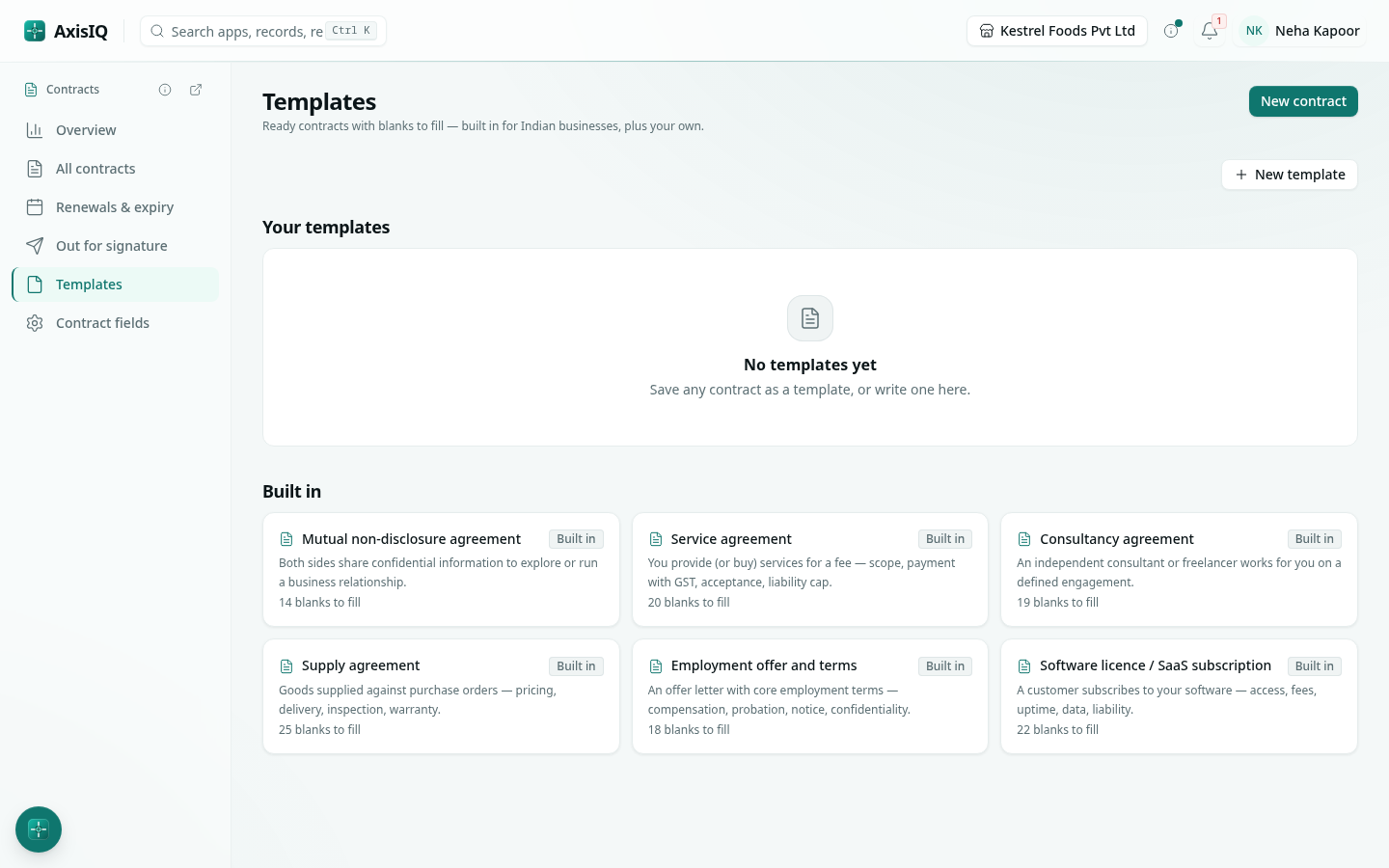The height and width of the screenshot is (868, 1389).
Task: Select the Templates sidebar item
Action: point(116,285)
